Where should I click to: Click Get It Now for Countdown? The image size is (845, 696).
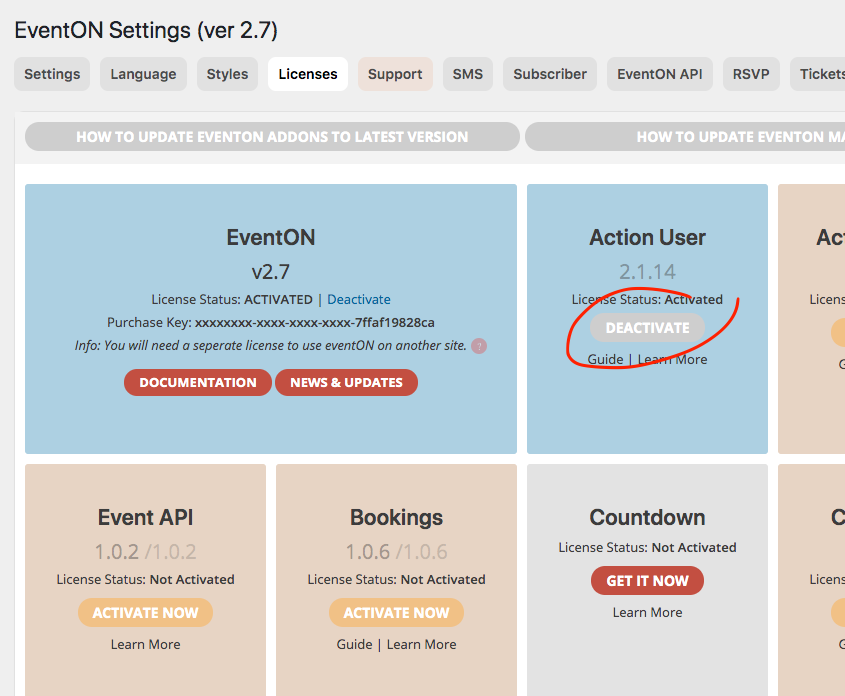(x=647, y=581)
